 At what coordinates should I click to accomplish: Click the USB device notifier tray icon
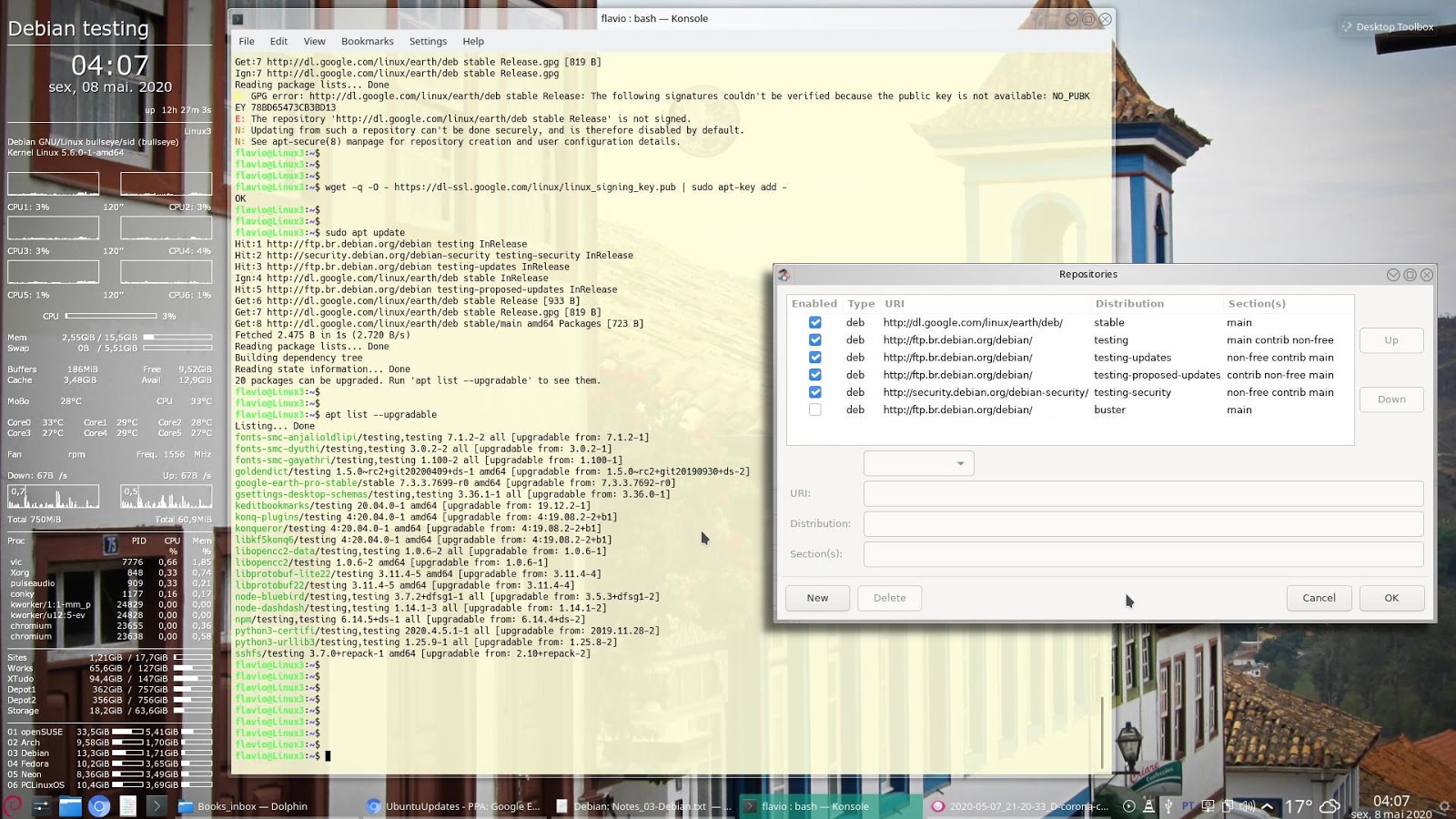(1168, 805)
